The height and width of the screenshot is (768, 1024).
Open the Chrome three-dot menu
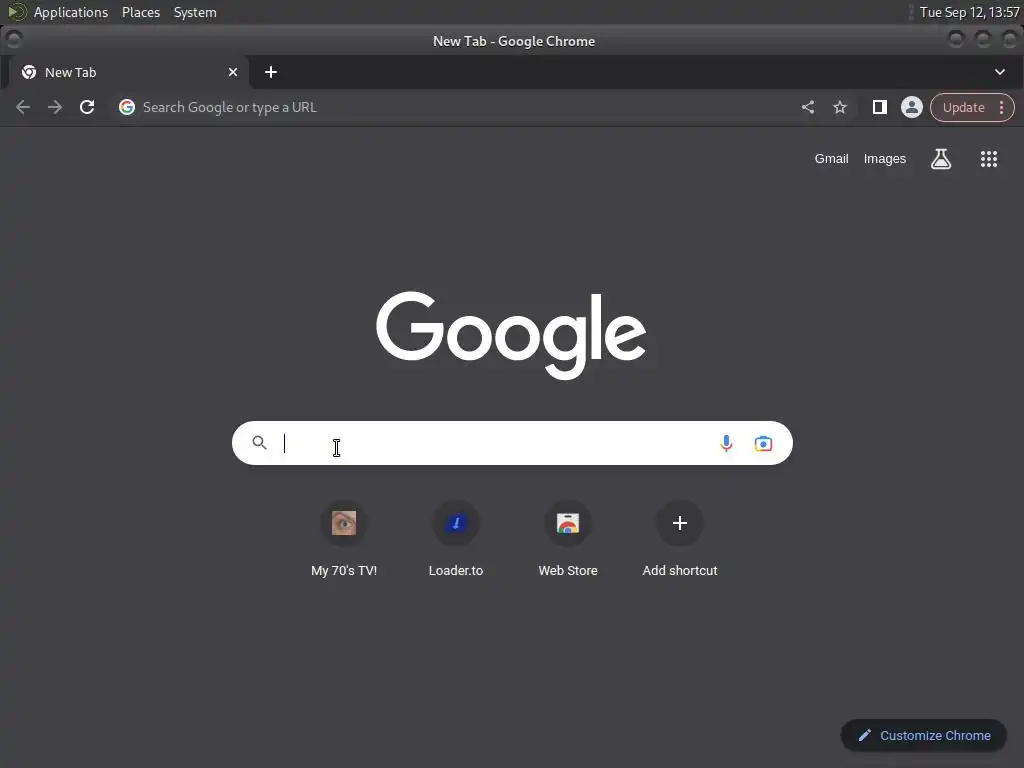coord(1001,108)
